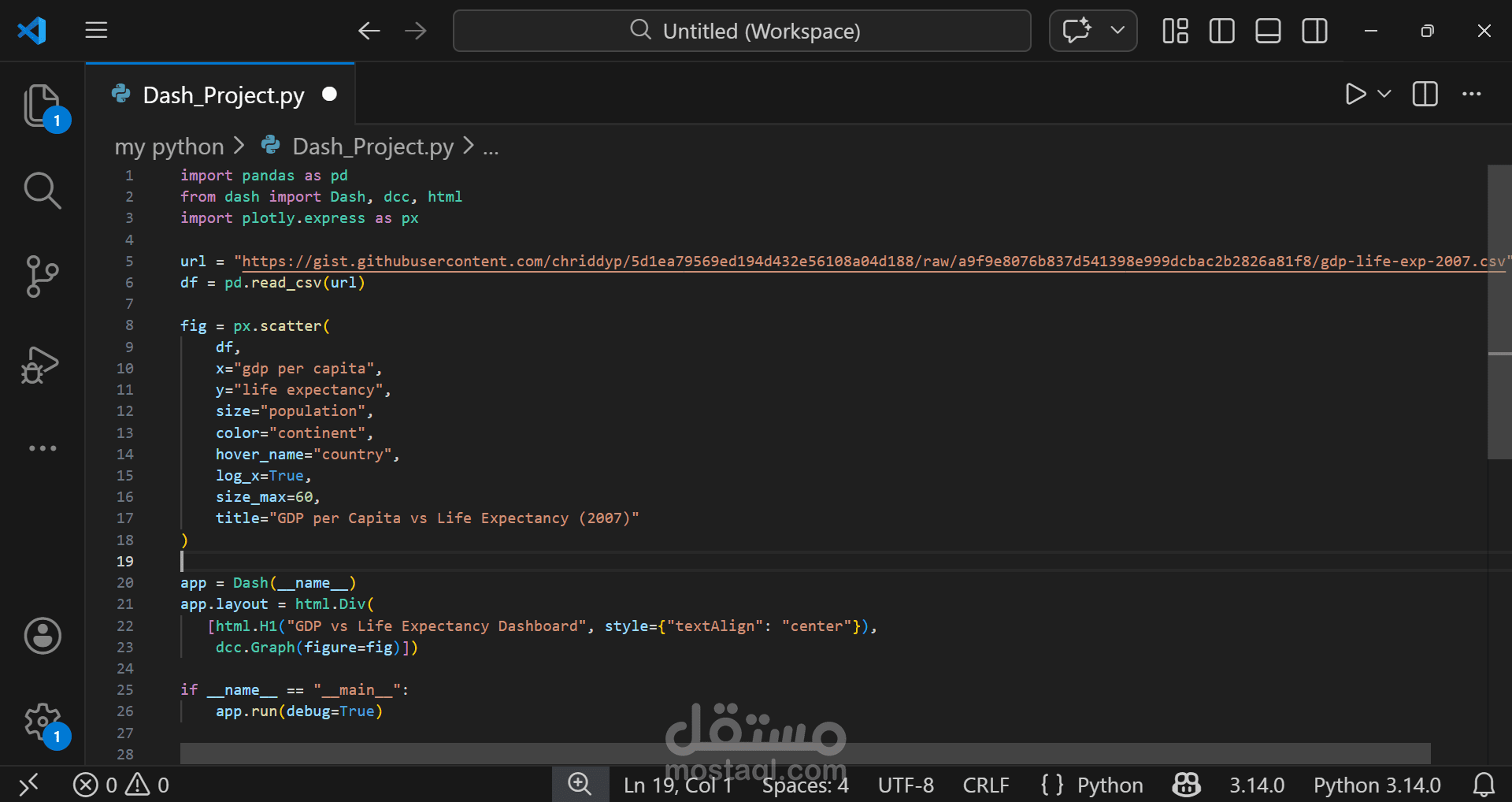Run the Python file
This screenshot has height=802, width=1512.
(x=1354, y=95)
